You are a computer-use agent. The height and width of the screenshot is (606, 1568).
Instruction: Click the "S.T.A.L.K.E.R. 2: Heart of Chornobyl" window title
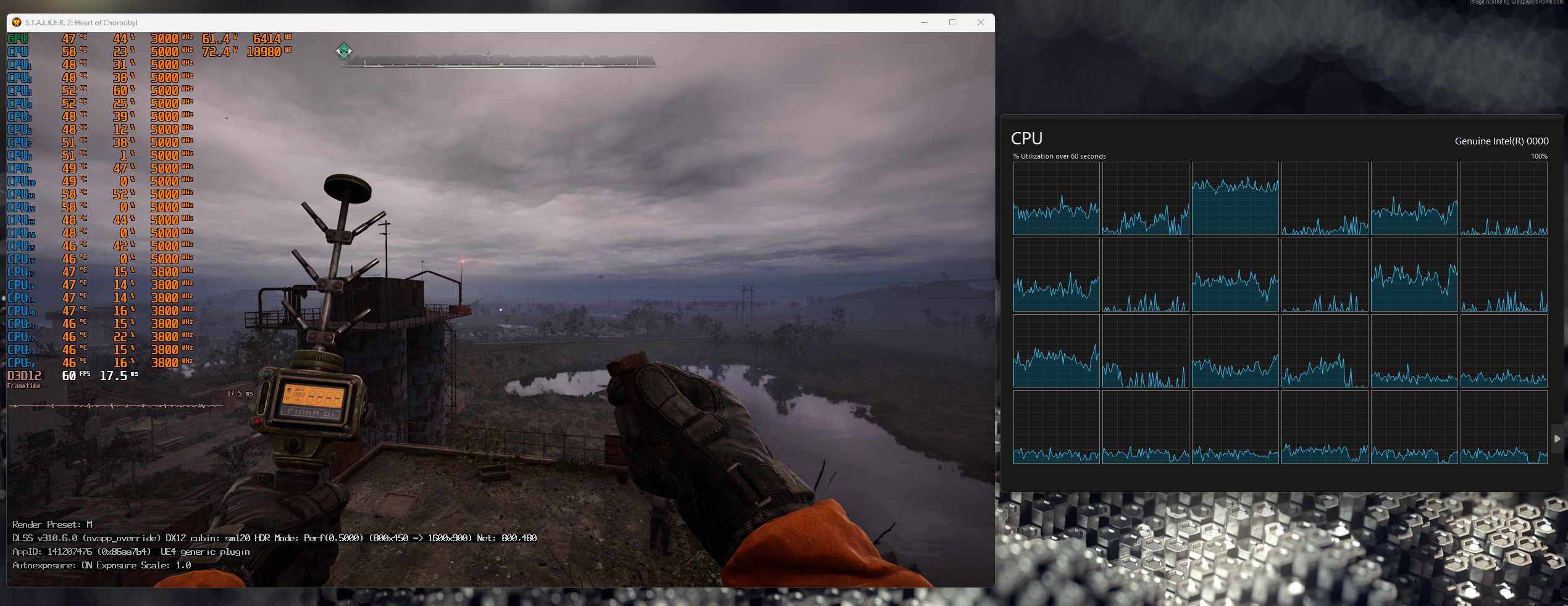click(82, 23)
